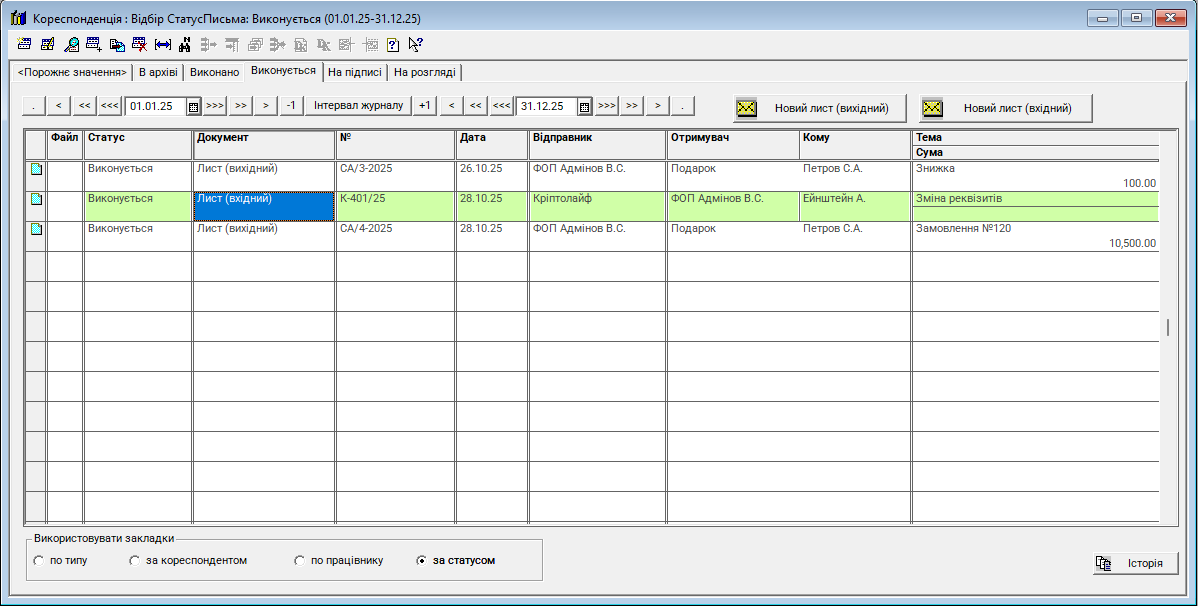Select the row with number К-401/25
Screen dimensions: 1198x606
tap(395, 199)
